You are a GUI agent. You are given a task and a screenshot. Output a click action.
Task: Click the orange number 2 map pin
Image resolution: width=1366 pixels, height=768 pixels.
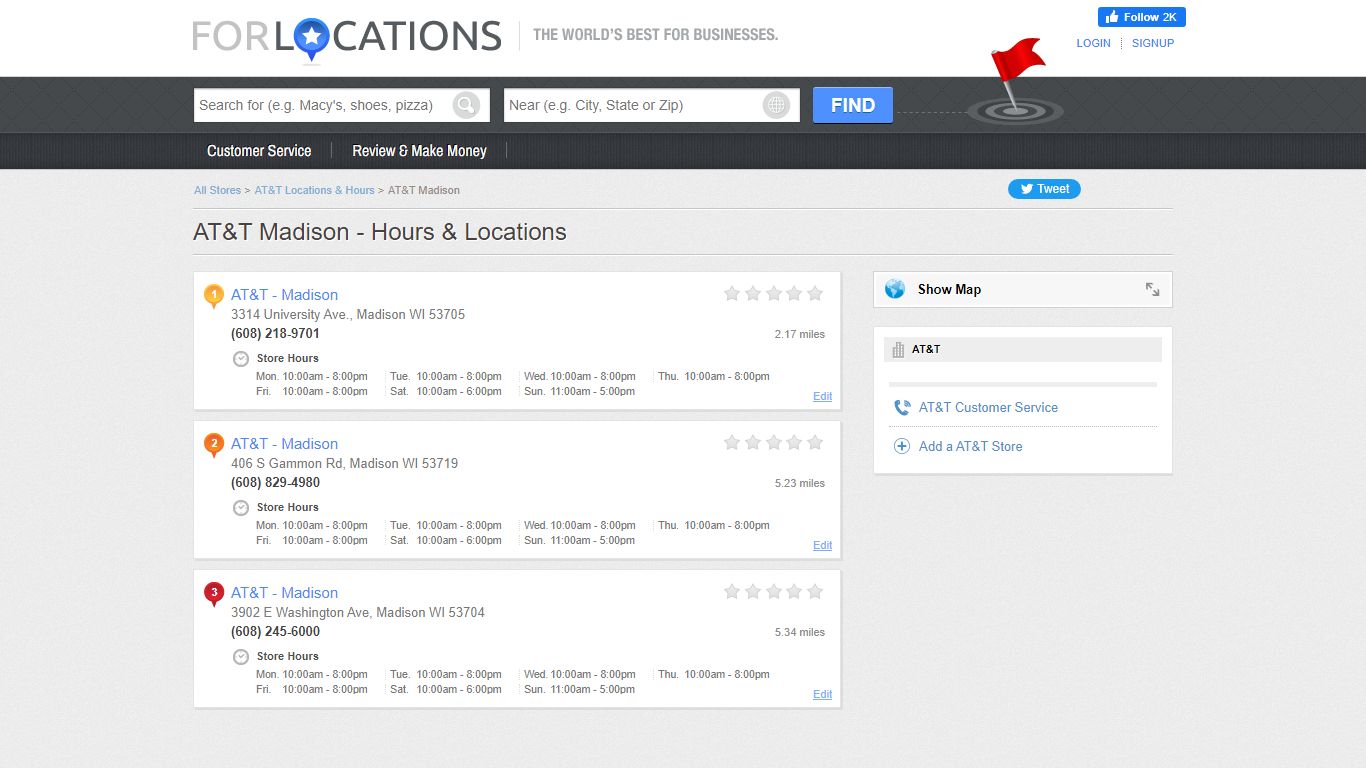pos(213,445)
